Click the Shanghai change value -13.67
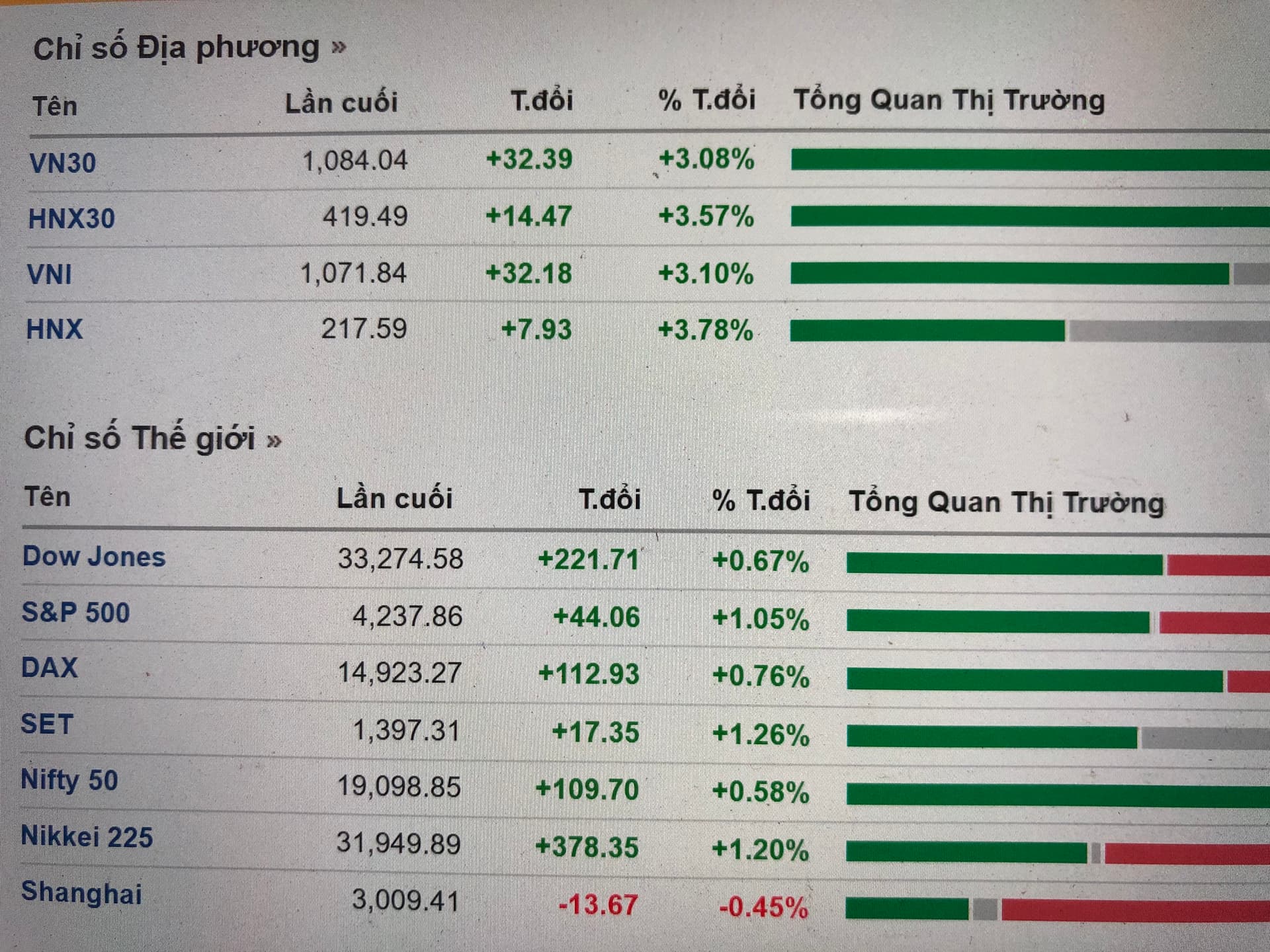The image size is (1270, 952). [598, 904]
